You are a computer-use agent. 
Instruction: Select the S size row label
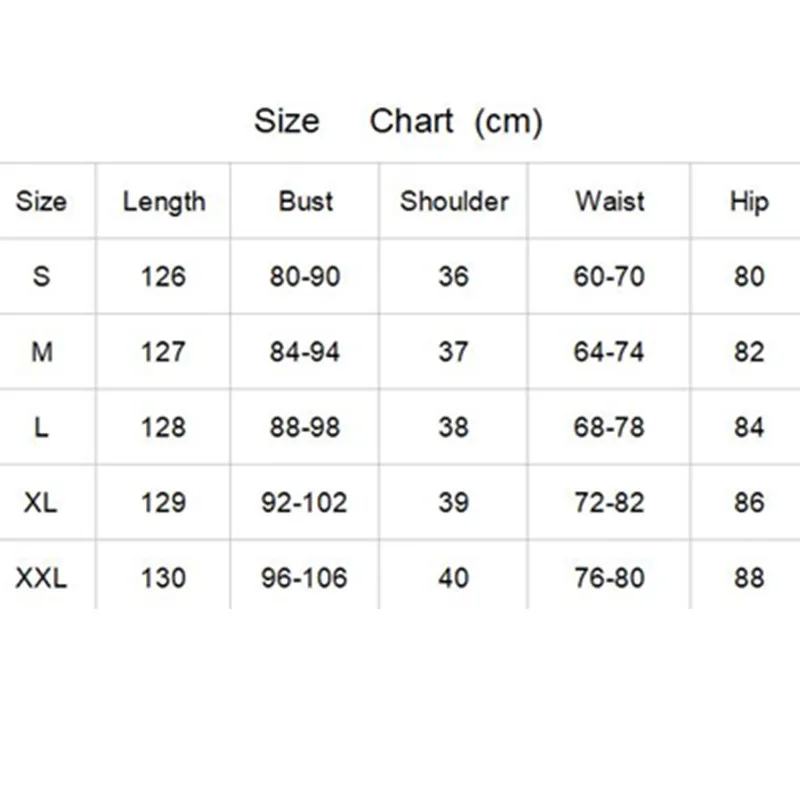point(41,276)
